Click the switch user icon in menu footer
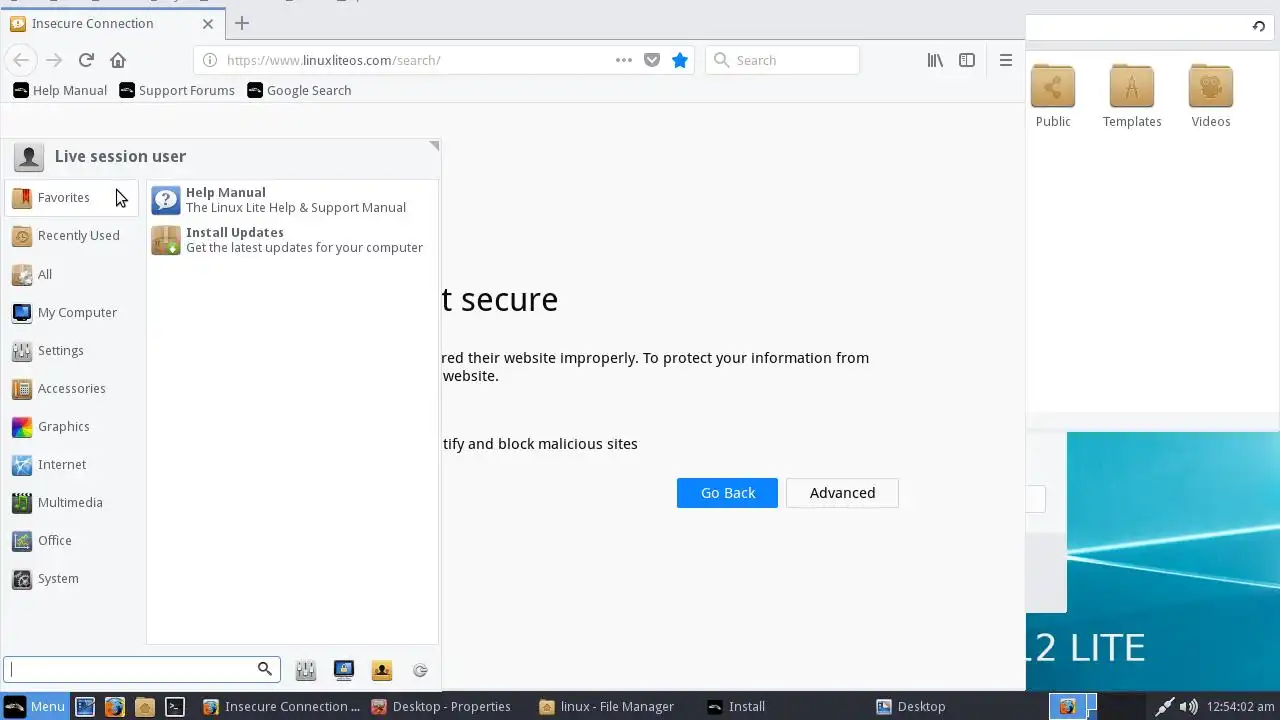The width and height of the screenshot is (1280, 720). point(382,671)
